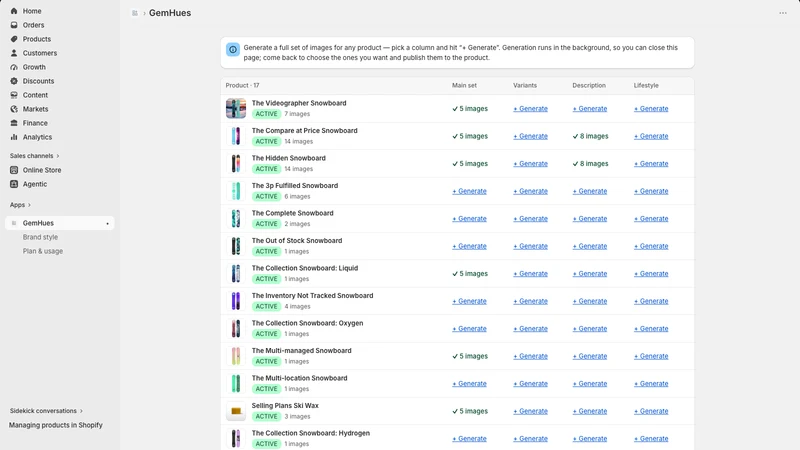Expand Sidekick conversations

46,411
